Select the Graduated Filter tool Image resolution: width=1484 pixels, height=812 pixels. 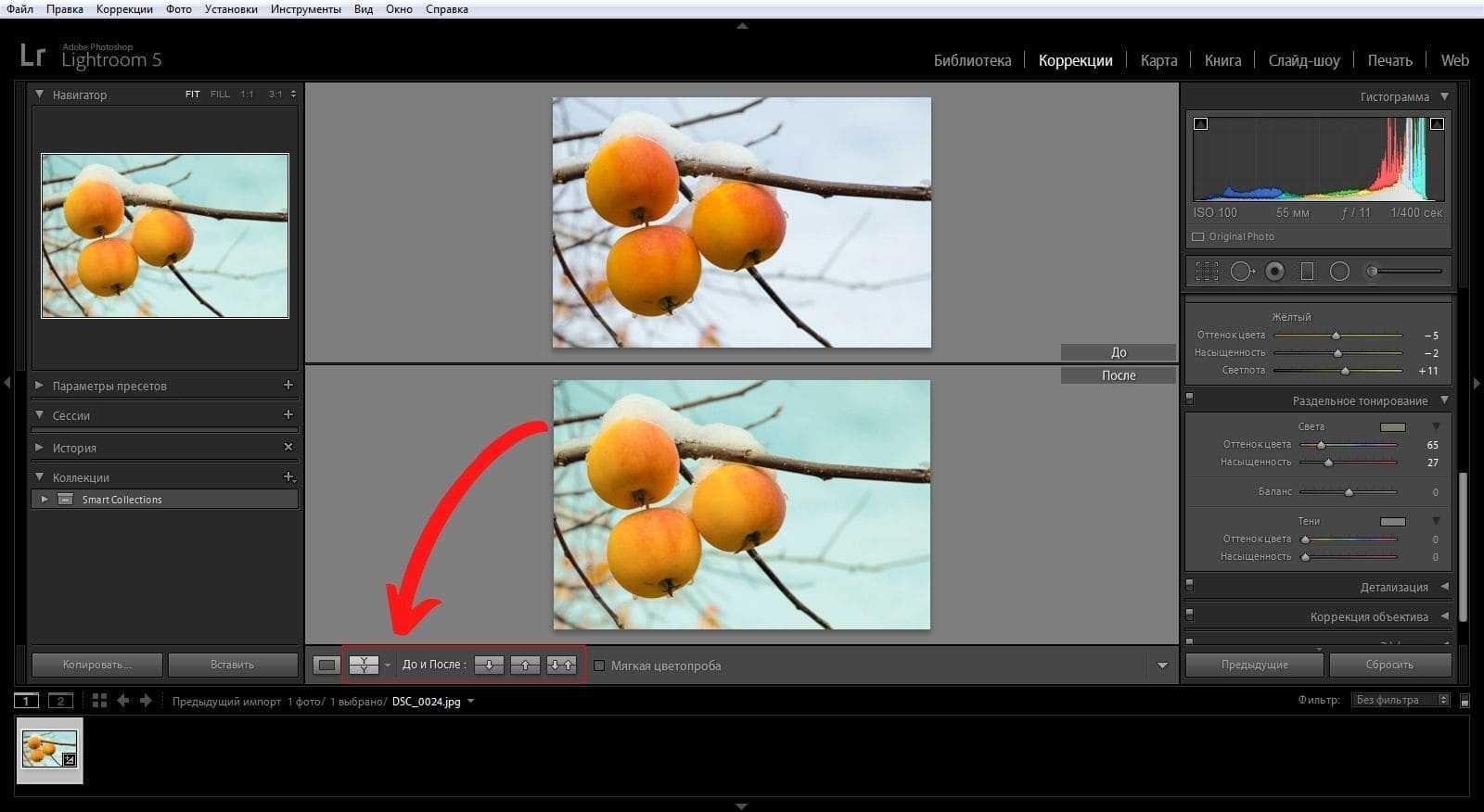coord(1307,272)
